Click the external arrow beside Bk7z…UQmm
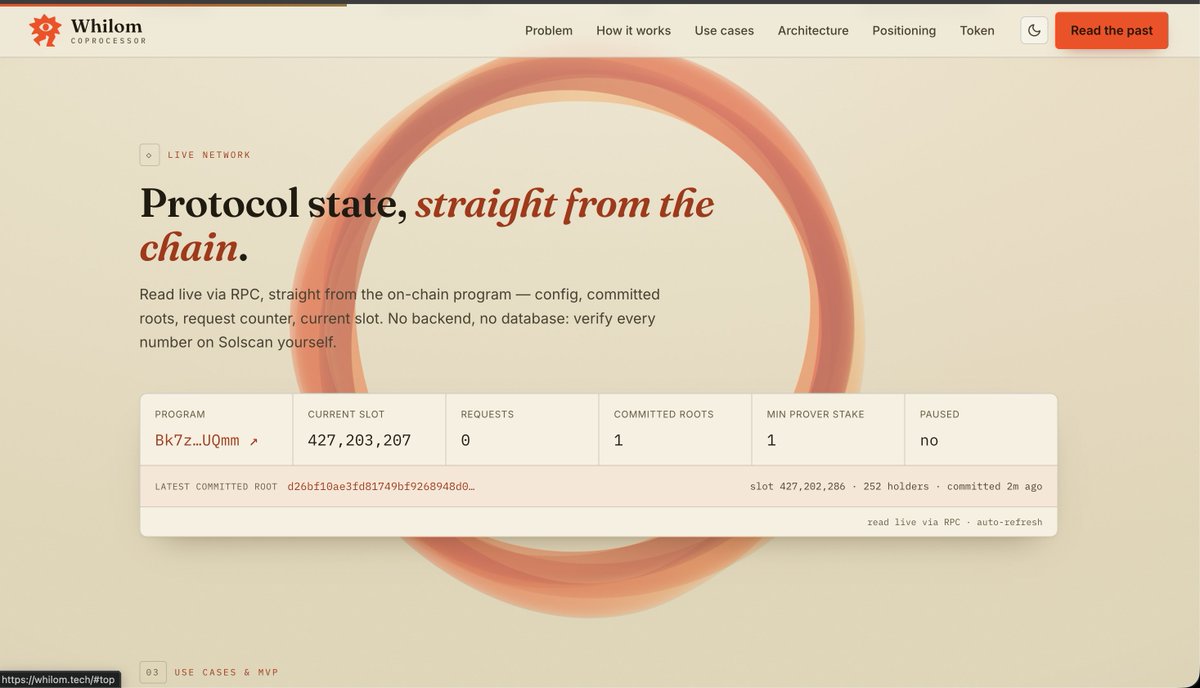This screenshot has height=688, width=1200. pos(253,441)
